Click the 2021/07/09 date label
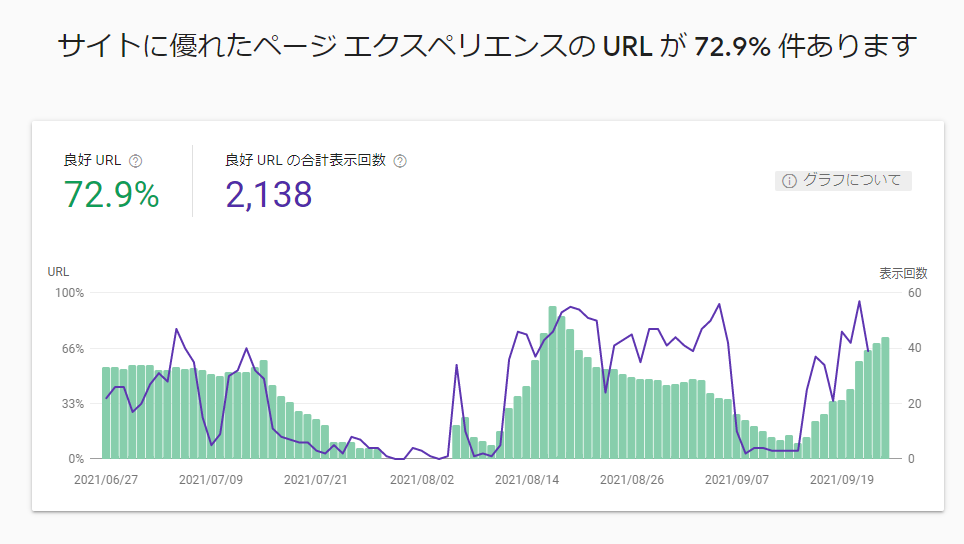The width and height of the screenshot is (964, 544). pos(211,479)
